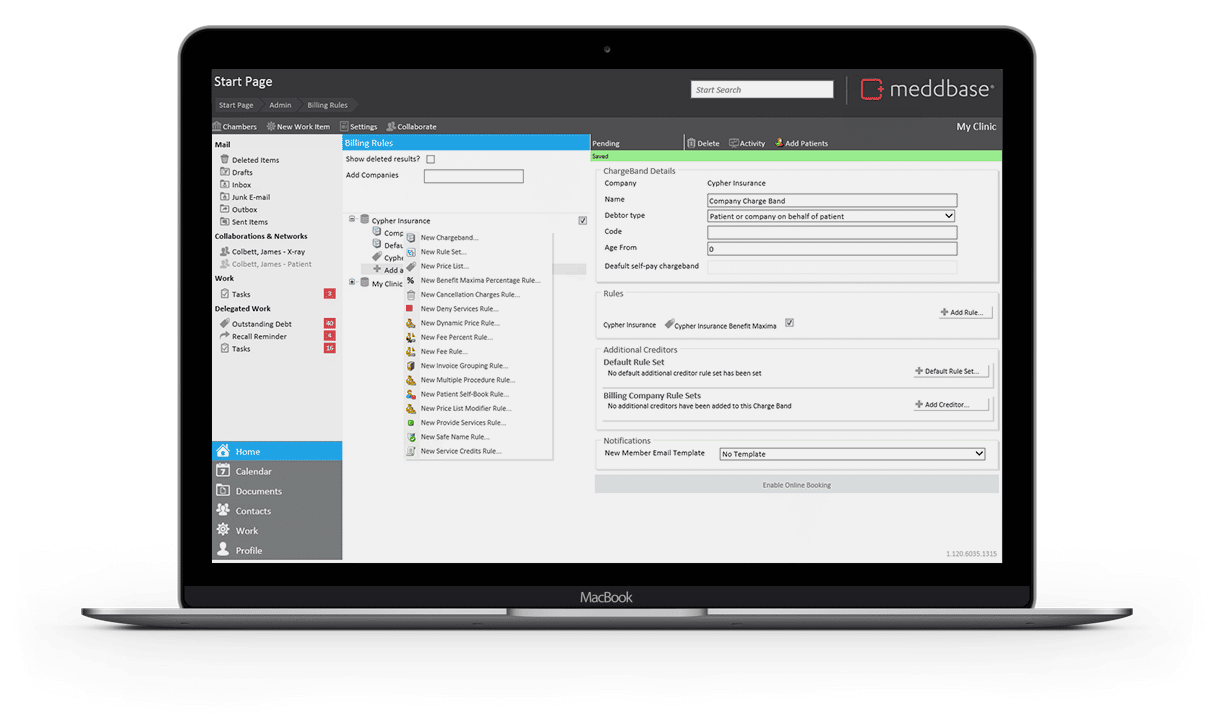Click the Enable Online Booking button
The image size is (1226, 721).
click(796, 485)
